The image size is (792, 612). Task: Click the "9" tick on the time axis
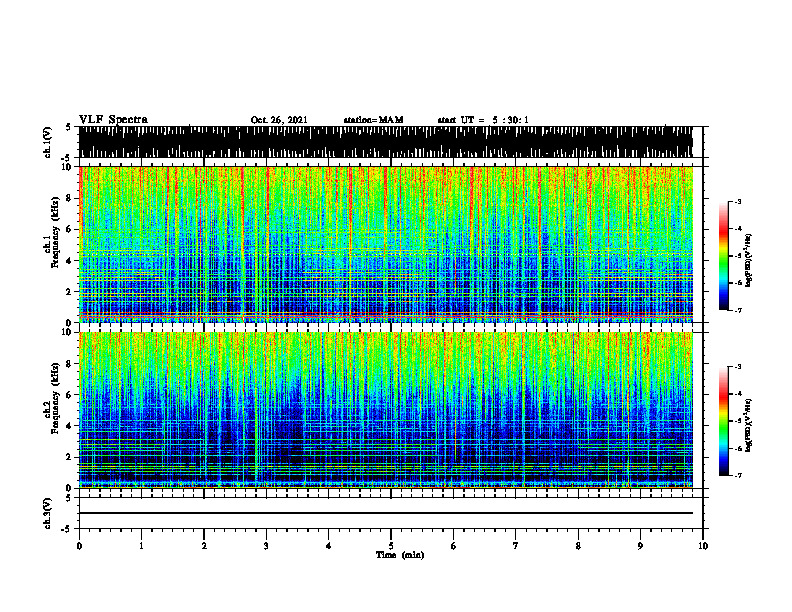640,546
